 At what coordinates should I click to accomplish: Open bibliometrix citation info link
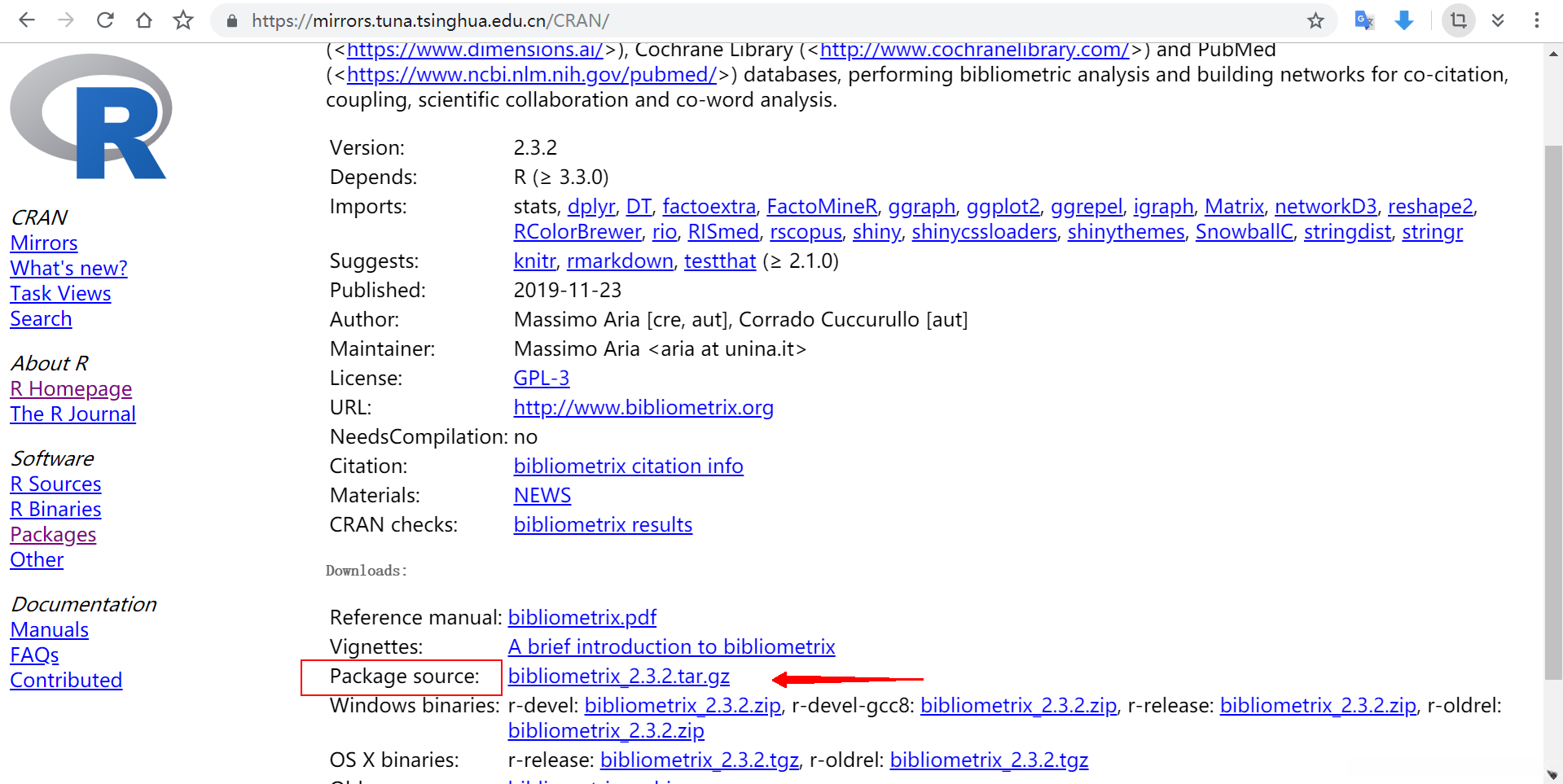628,466
